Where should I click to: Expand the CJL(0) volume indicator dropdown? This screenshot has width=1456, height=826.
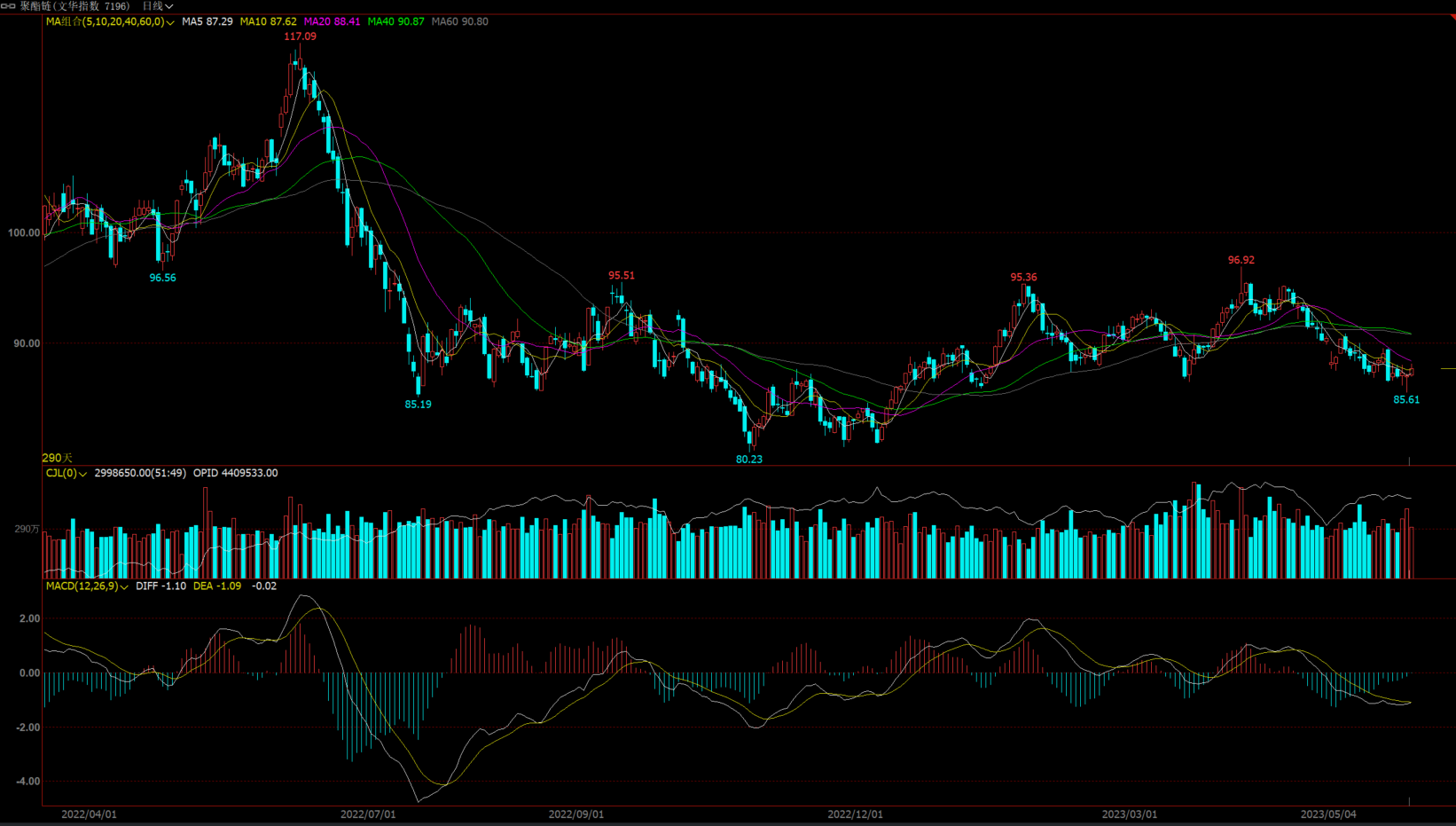click(67, 473)
